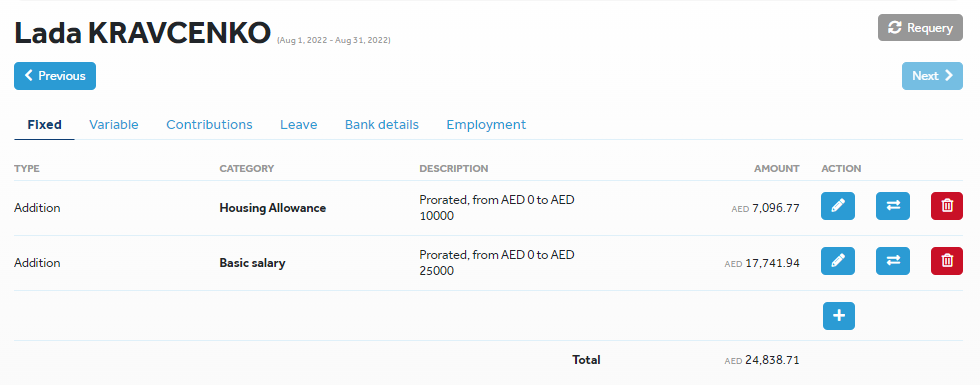Edit the Basic salary entry
The height and width of the screenshot is (385, 980).
[x=838, y=261]
